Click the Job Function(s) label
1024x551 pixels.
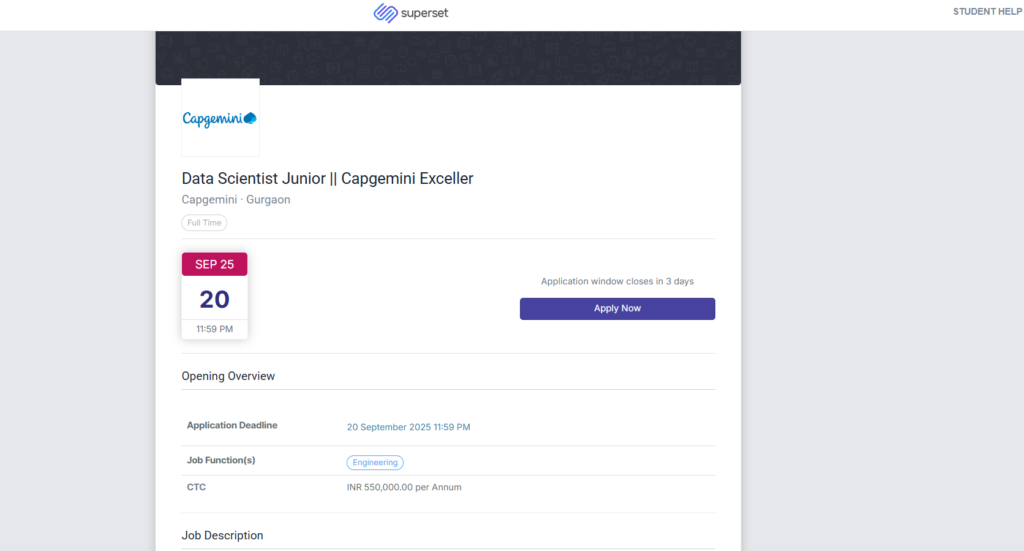[x=221, y=460]
